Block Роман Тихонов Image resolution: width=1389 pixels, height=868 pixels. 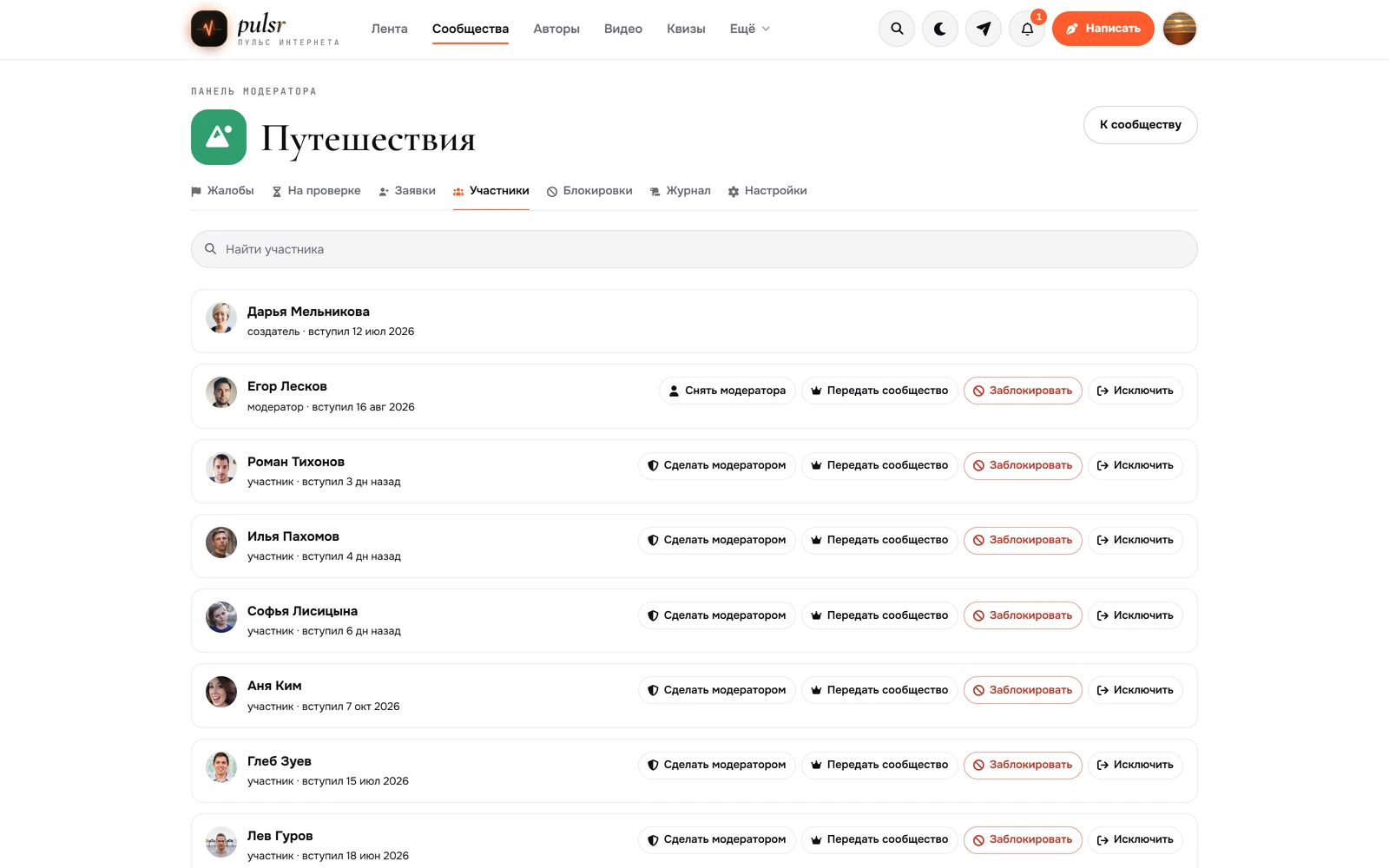tap(1023, 465)
